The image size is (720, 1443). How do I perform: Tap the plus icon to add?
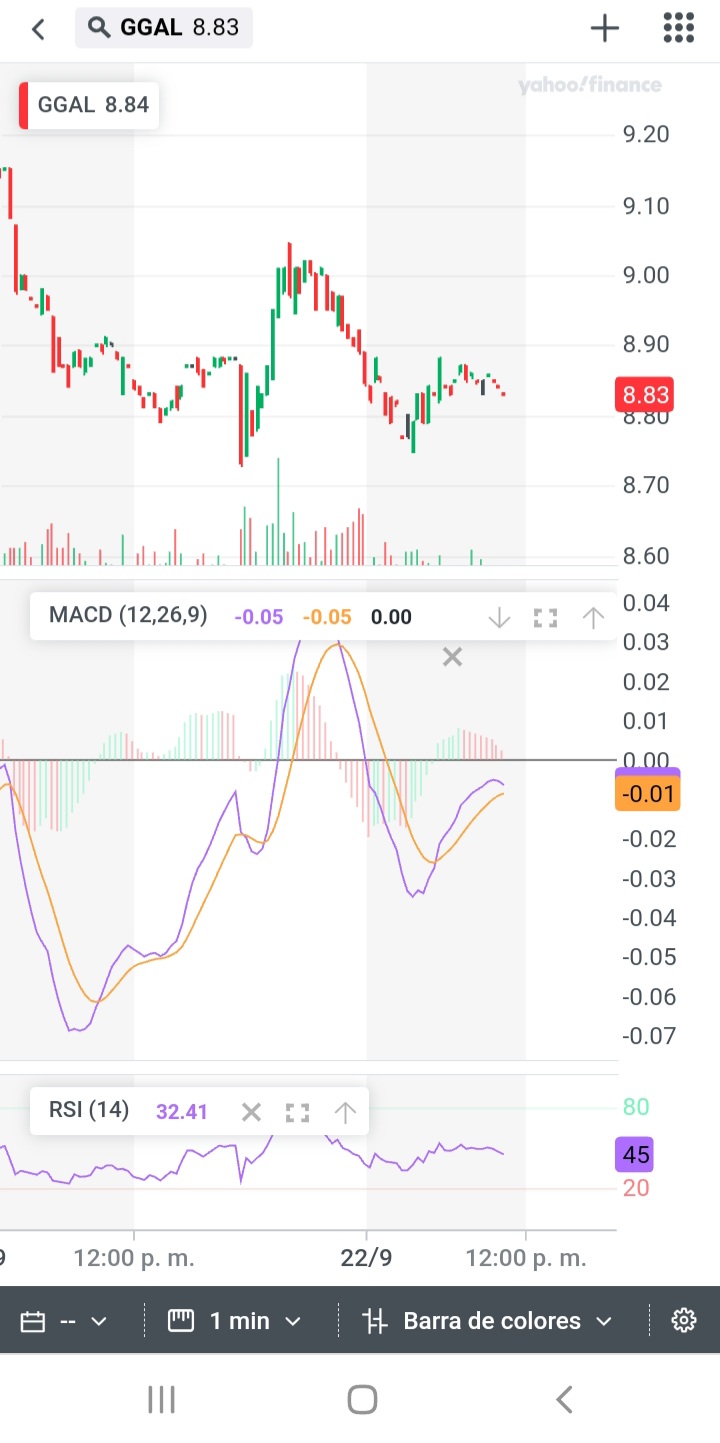click(x=605, y=28)
